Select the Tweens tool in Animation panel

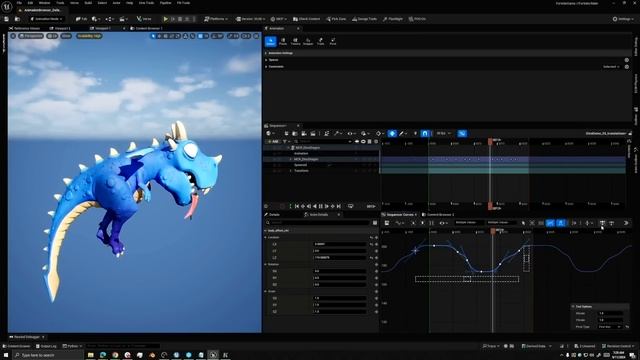coord(296,41)
